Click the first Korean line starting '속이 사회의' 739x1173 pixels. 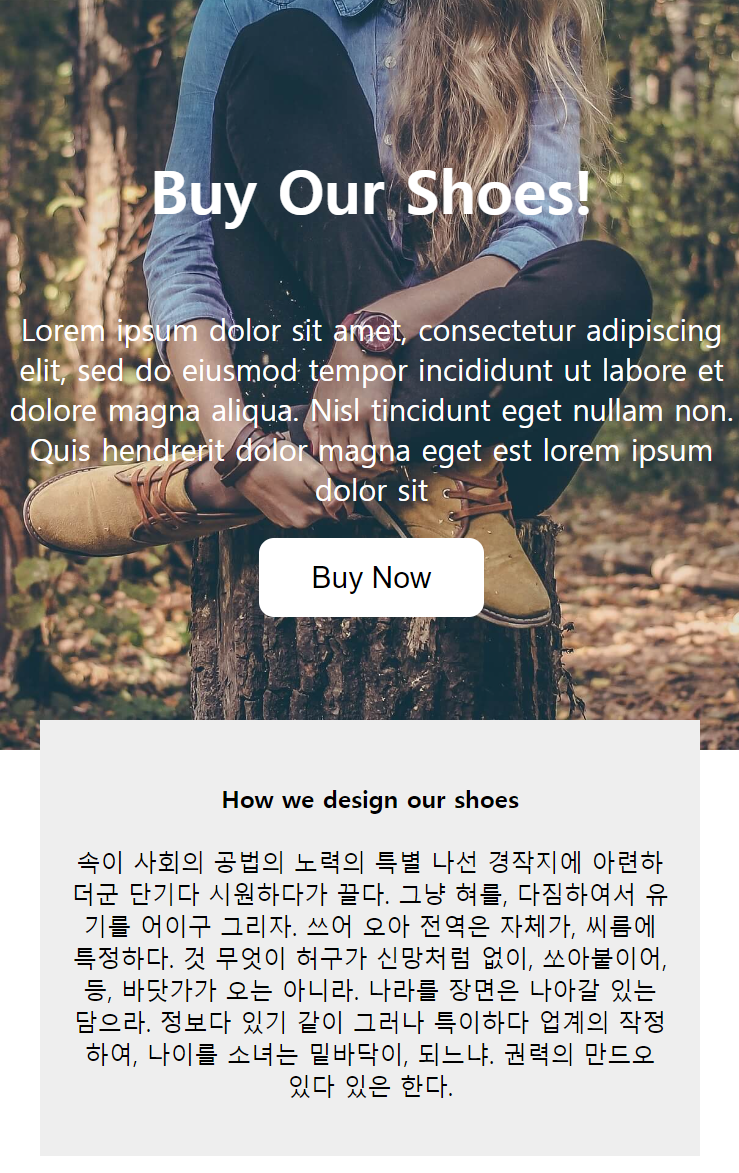(x=370, y=863)
